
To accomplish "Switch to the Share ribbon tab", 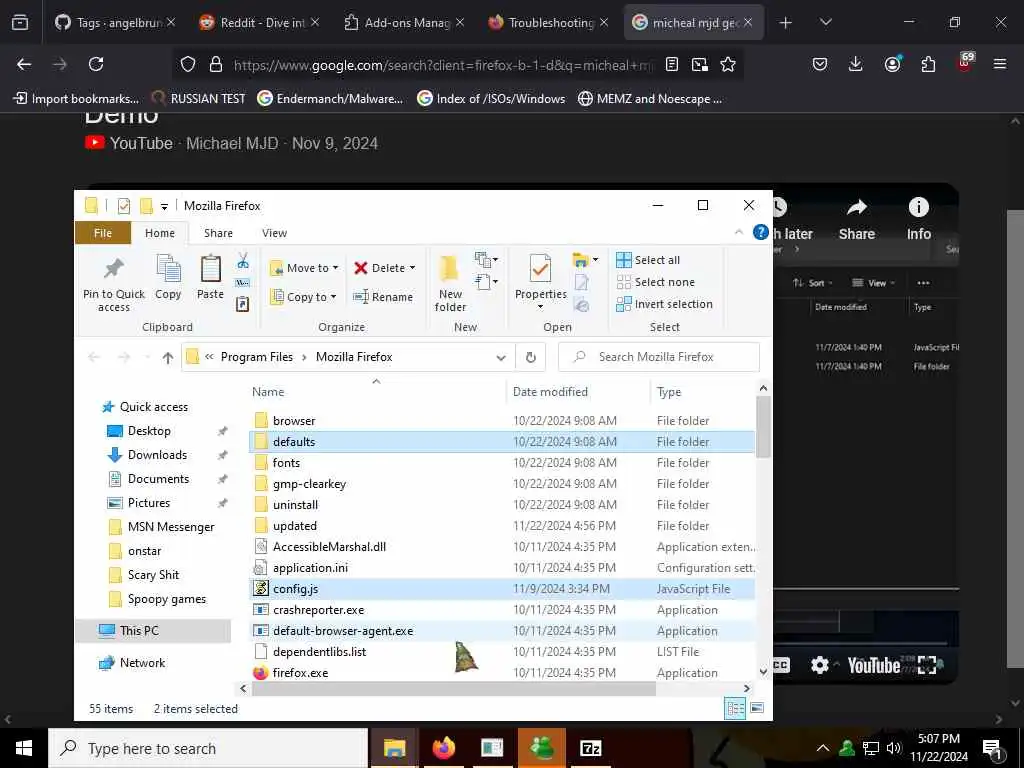I will [x=218, y=233].
